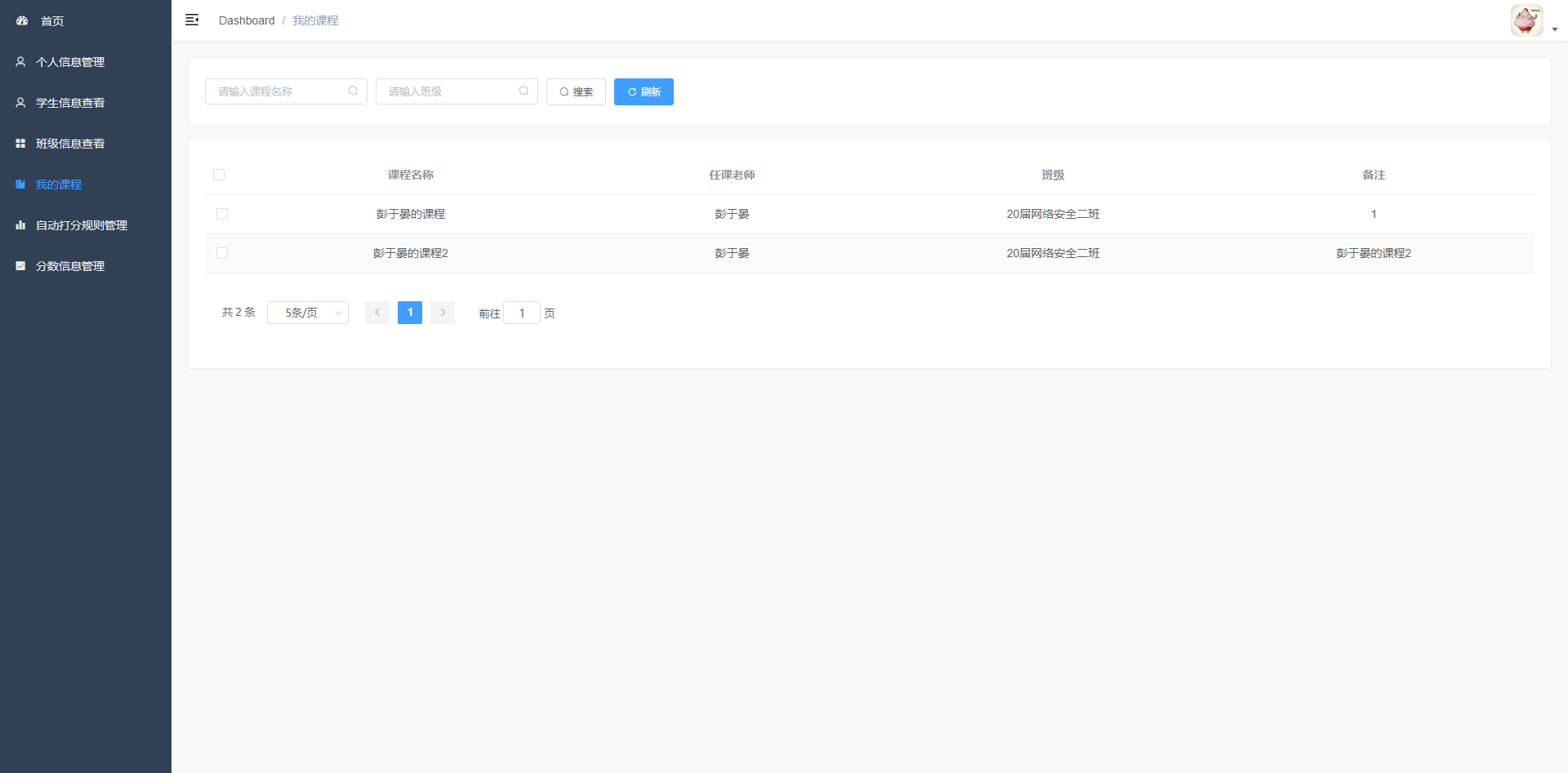Click the icon beside 分数信息管理

tap(20, 266)
